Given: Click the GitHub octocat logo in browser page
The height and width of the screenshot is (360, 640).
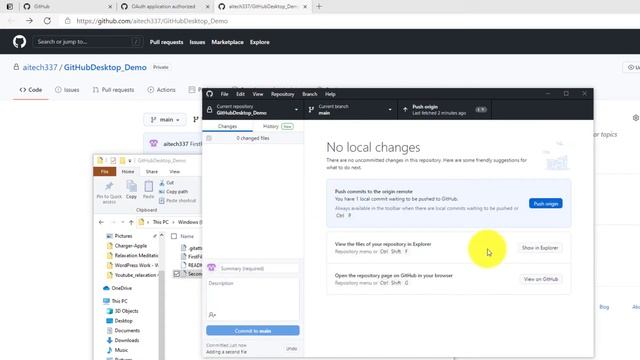Looking at the screenshot, I should [19, 42].
